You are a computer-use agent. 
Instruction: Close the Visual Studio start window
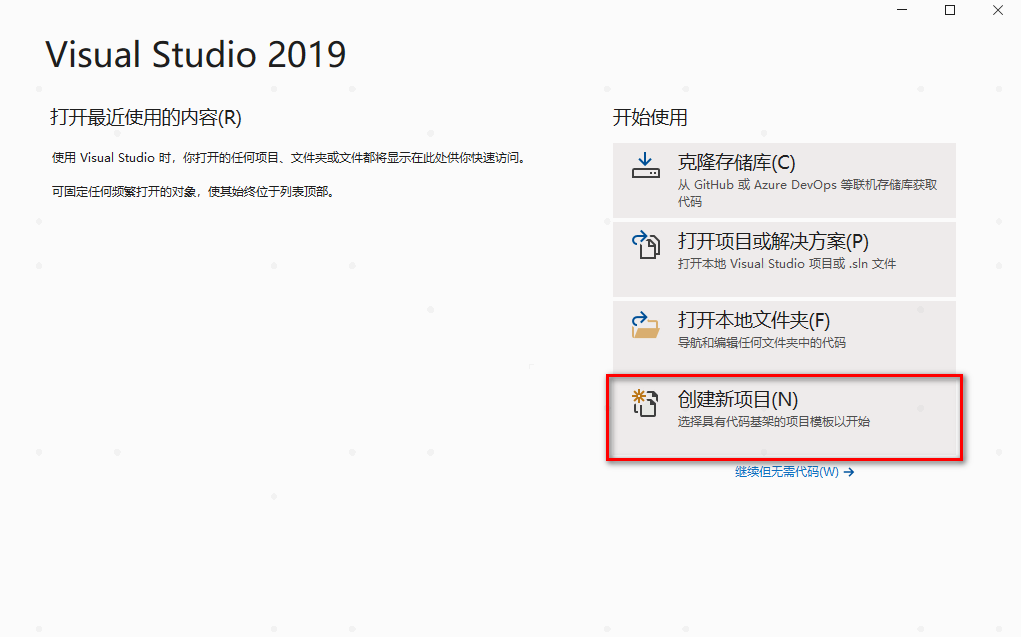998,10
